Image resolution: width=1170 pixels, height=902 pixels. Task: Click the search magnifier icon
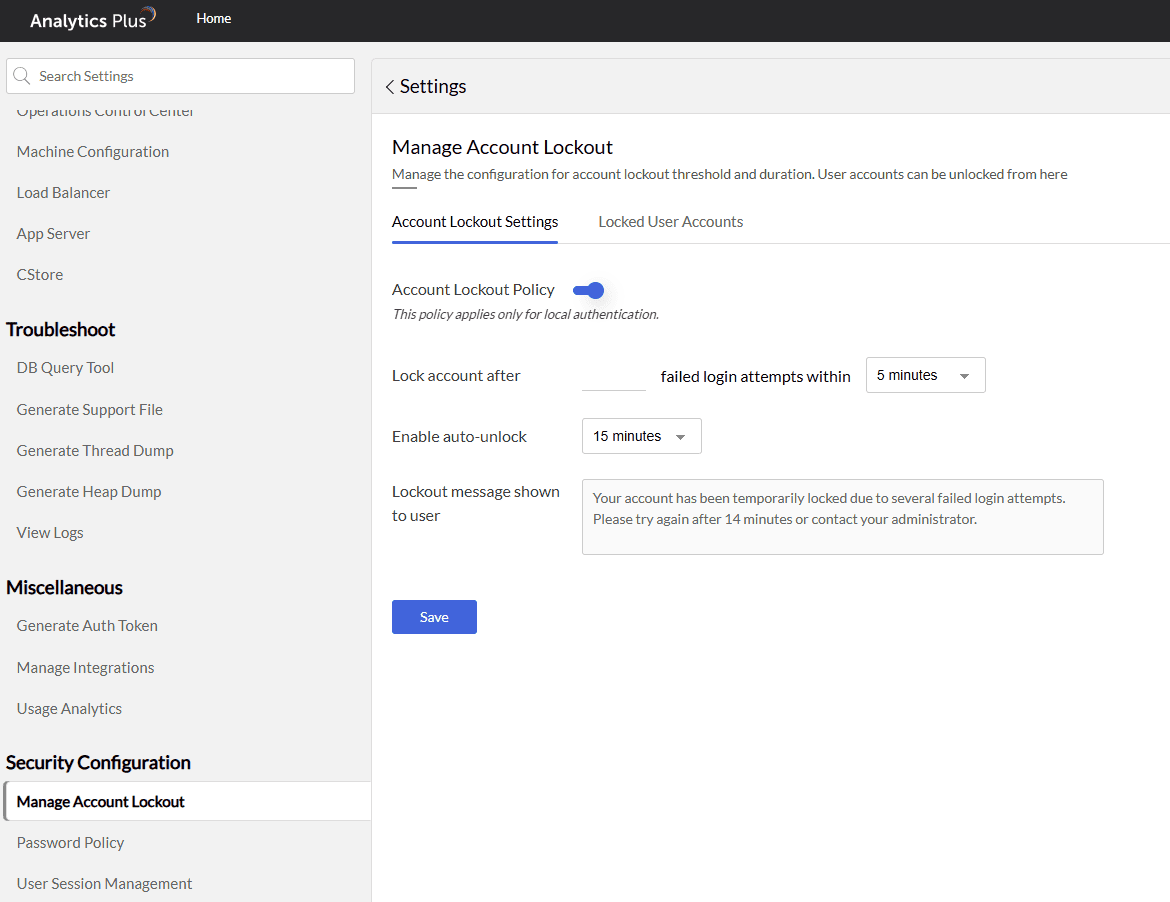pos(22,76)
